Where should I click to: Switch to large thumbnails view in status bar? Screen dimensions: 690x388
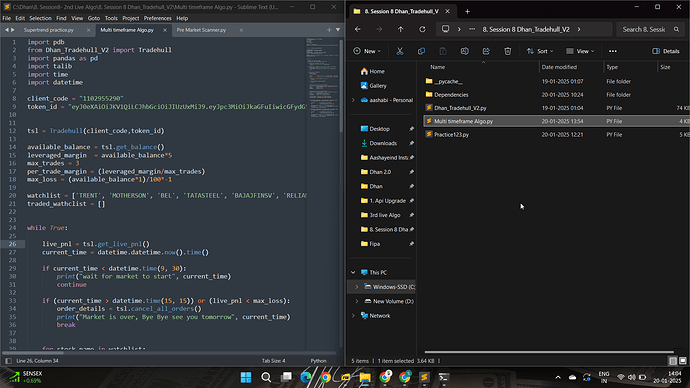[x=683, y=361]
